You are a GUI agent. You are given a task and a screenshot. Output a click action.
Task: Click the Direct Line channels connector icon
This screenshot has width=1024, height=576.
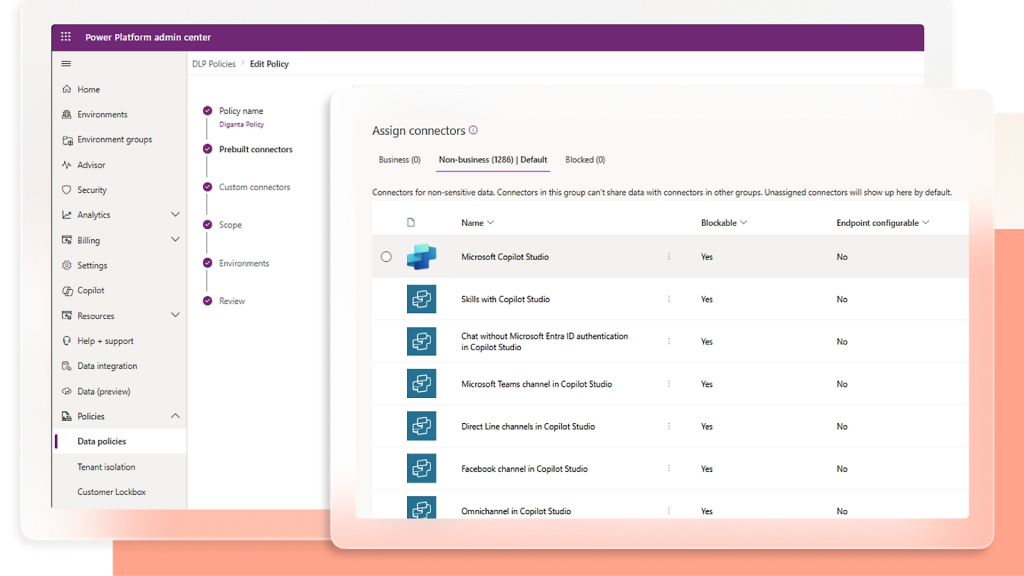point(421,426)
